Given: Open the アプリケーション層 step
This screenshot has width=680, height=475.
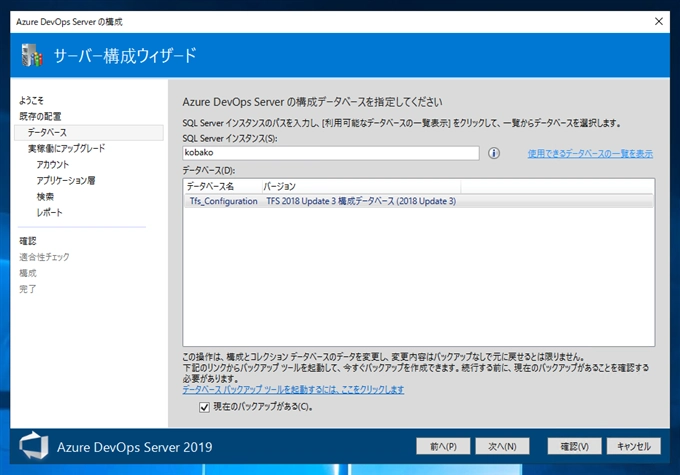Looking at the screenshot, I should click(66, 180).
